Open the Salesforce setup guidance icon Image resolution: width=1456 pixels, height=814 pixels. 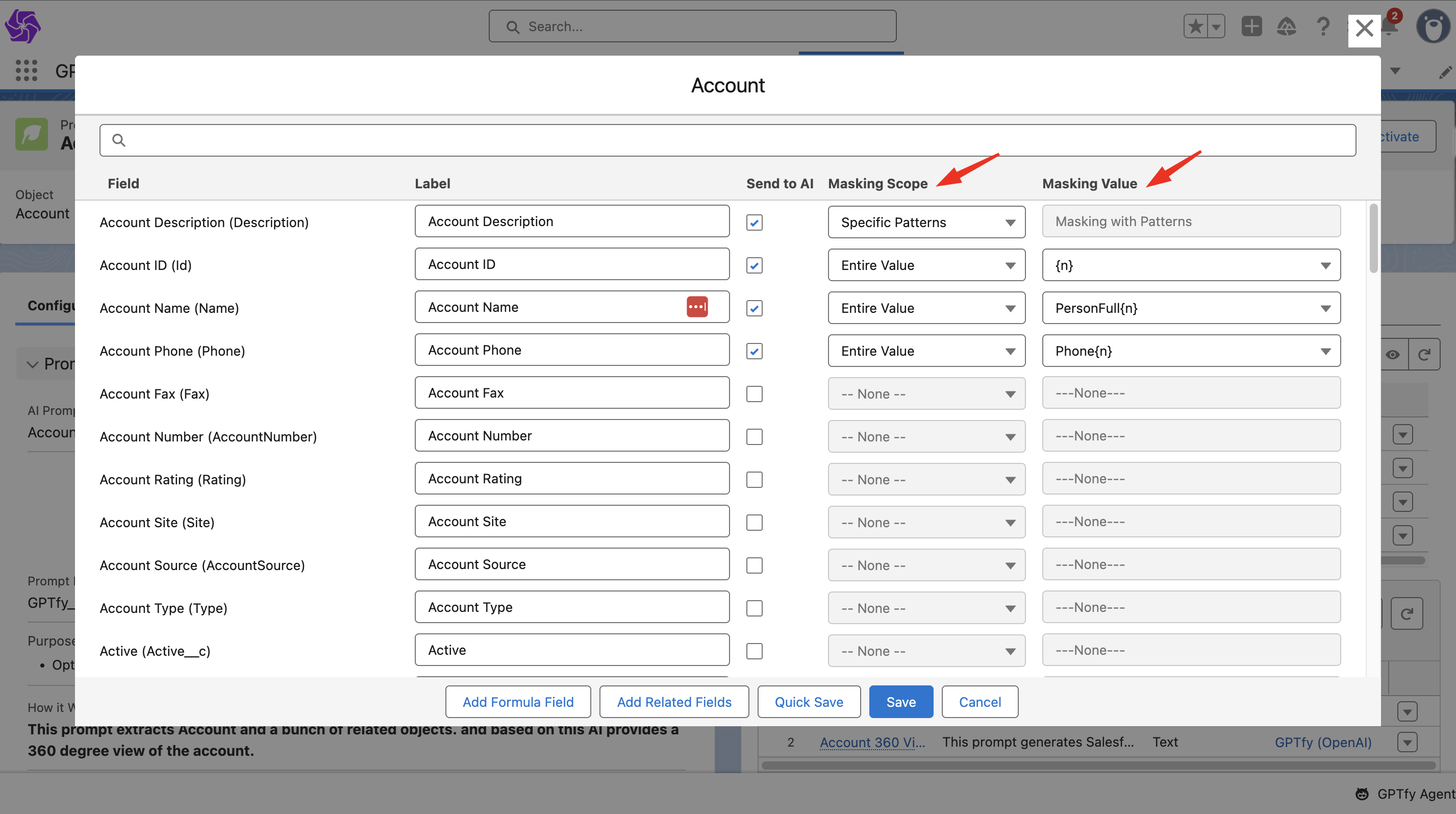(1287, 26)
